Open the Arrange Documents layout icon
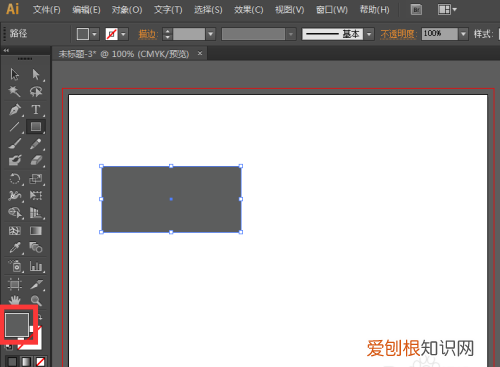Screen dimensions: 500x367 coord(447,10)
